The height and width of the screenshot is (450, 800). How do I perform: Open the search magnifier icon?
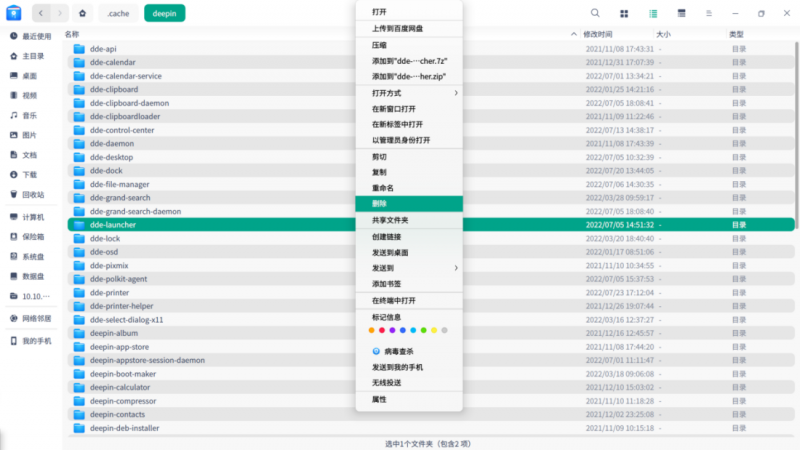595,13
